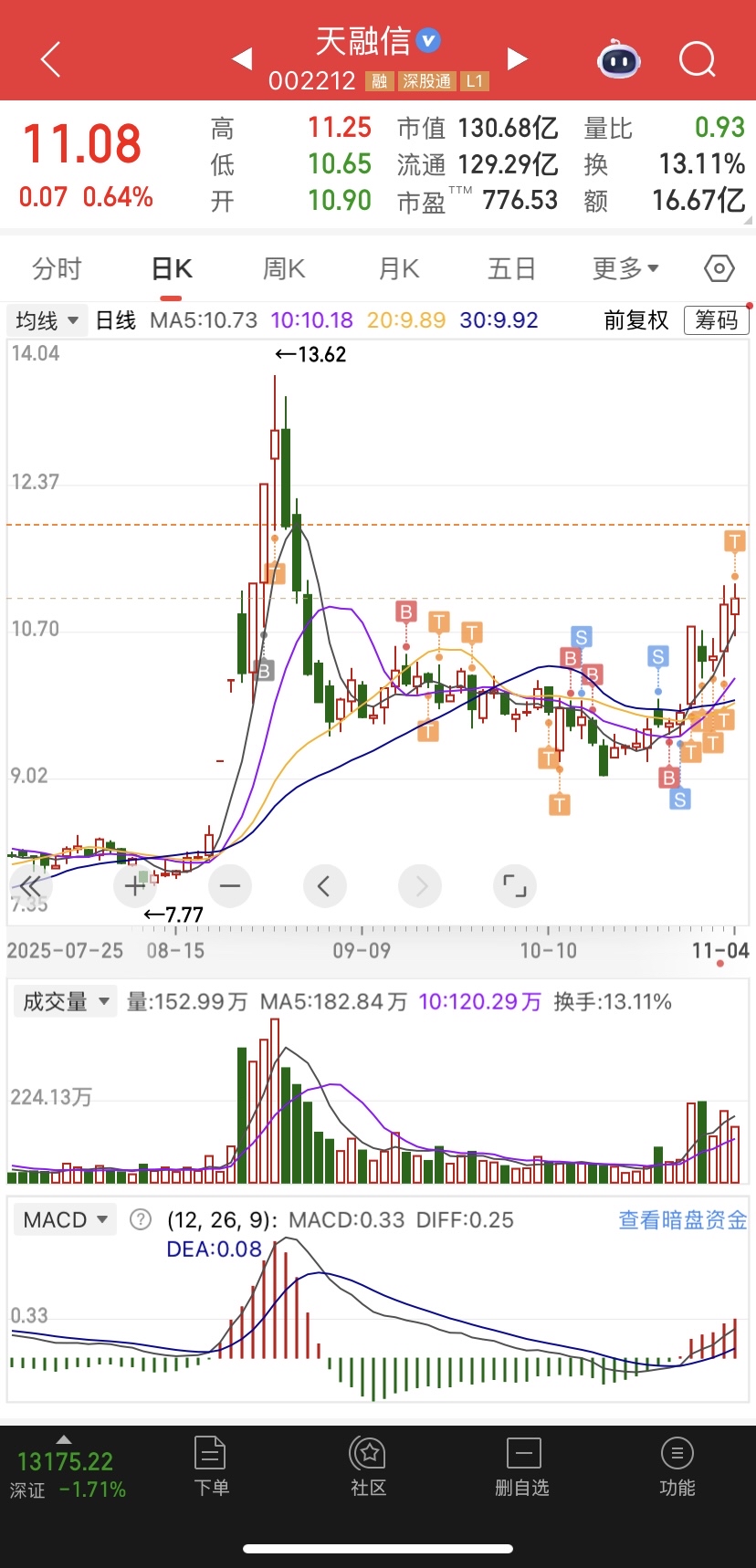Tap the 13.62 high price annotation

(311, 354)
